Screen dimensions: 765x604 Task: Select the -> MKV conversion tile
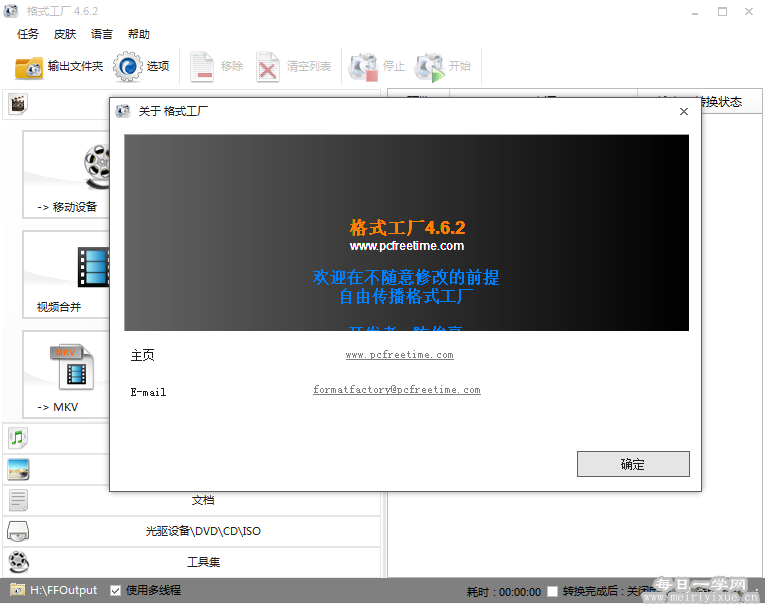point(66,375)
